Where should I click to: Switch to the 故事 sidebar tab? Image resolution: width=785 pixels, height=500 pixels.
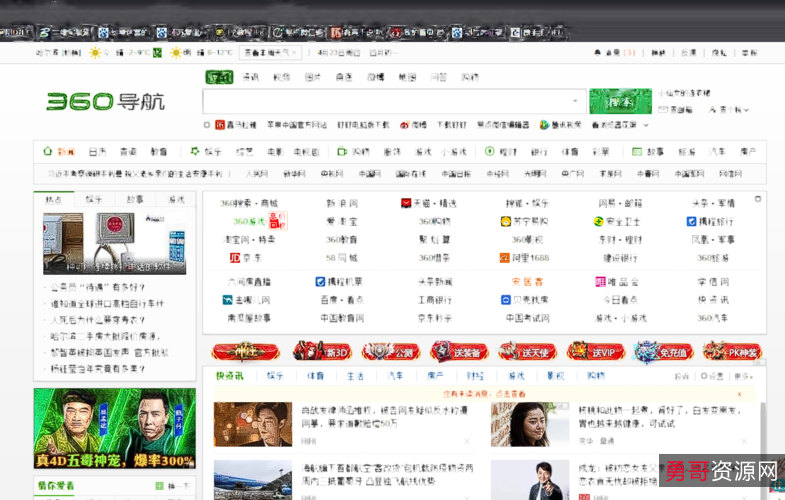(135, 200)
